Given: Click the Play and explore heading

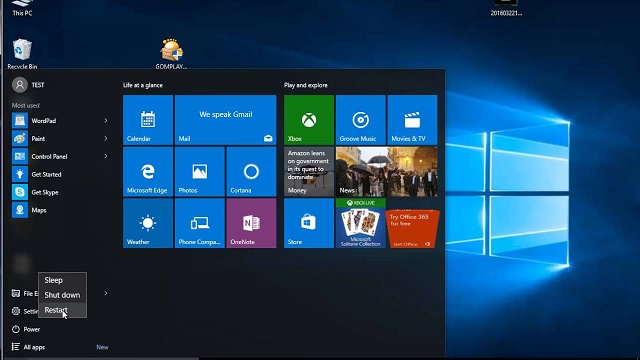Looking at the screenshot, I should (x=306, y=85).
